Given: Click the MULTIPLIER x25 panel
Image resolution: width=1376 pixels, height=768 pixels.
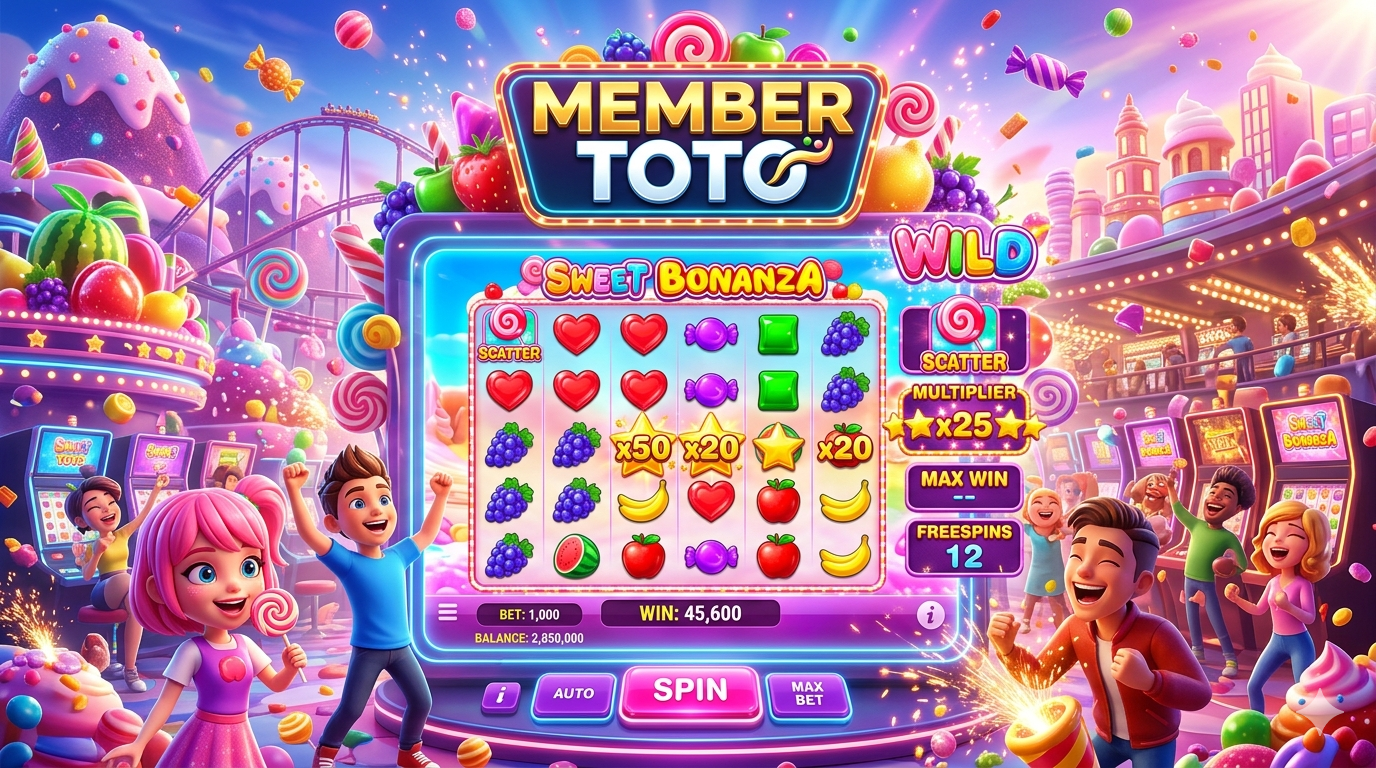Looking at the screenshot, I should 964,415.
